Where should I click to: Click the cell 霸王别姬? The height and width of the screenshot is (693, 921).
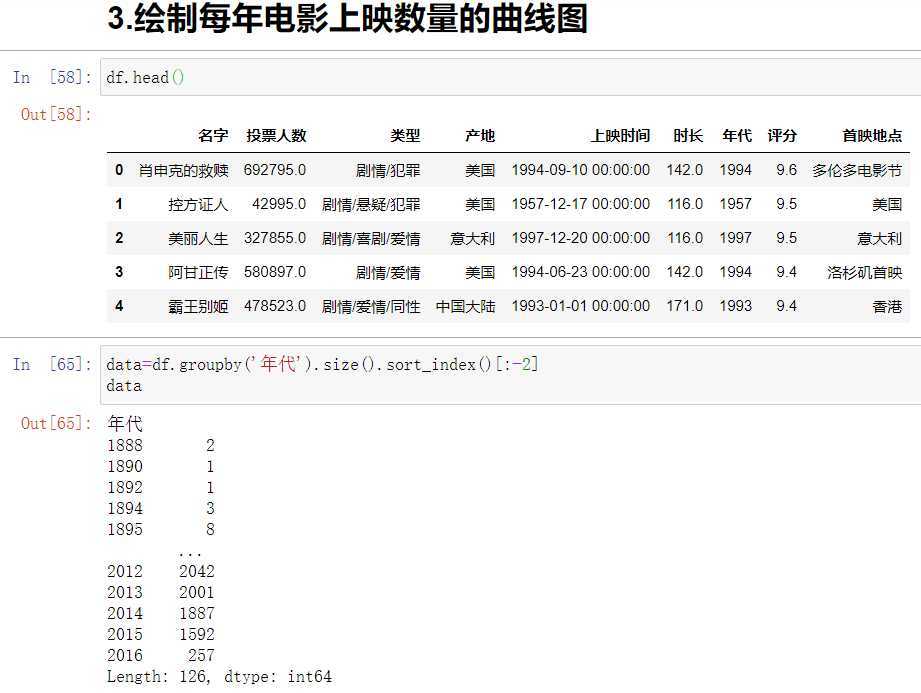click(198, 307)
